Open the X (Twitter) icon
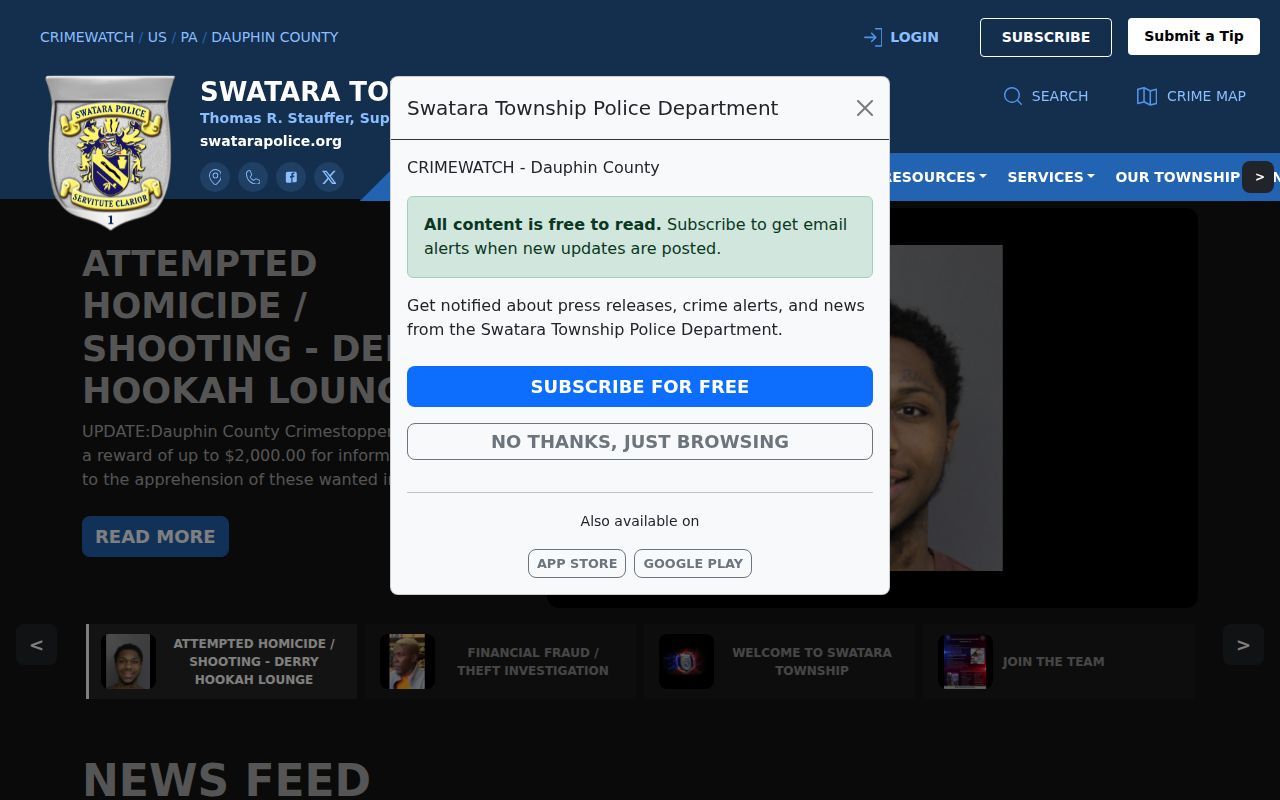 pos(329,177)
